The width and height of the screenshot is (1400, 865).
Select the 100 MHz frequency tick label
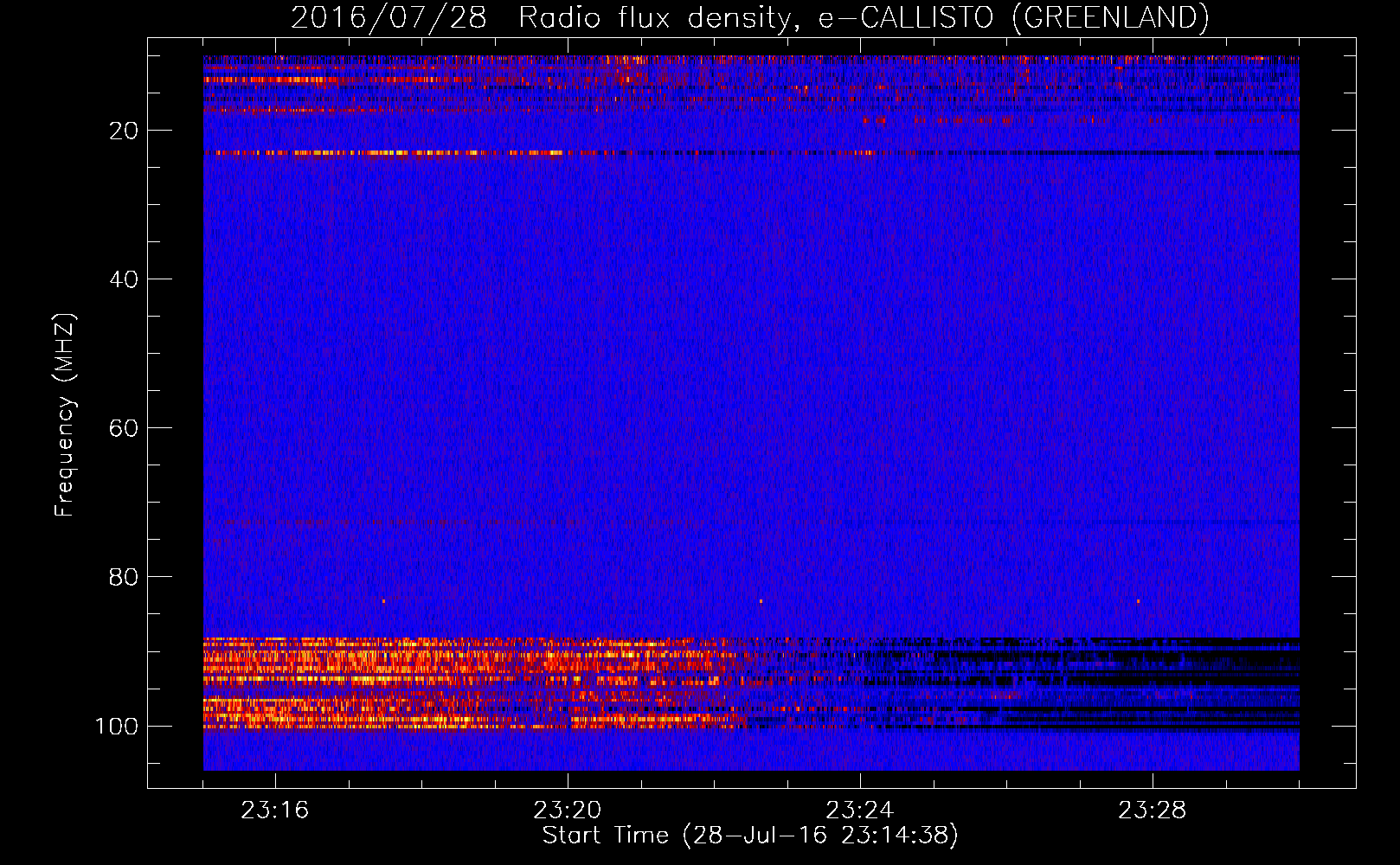[117, 726]
